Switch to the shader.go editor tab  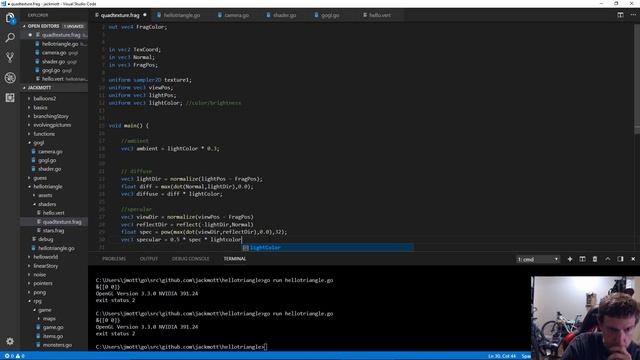click(x=284, y=15)
